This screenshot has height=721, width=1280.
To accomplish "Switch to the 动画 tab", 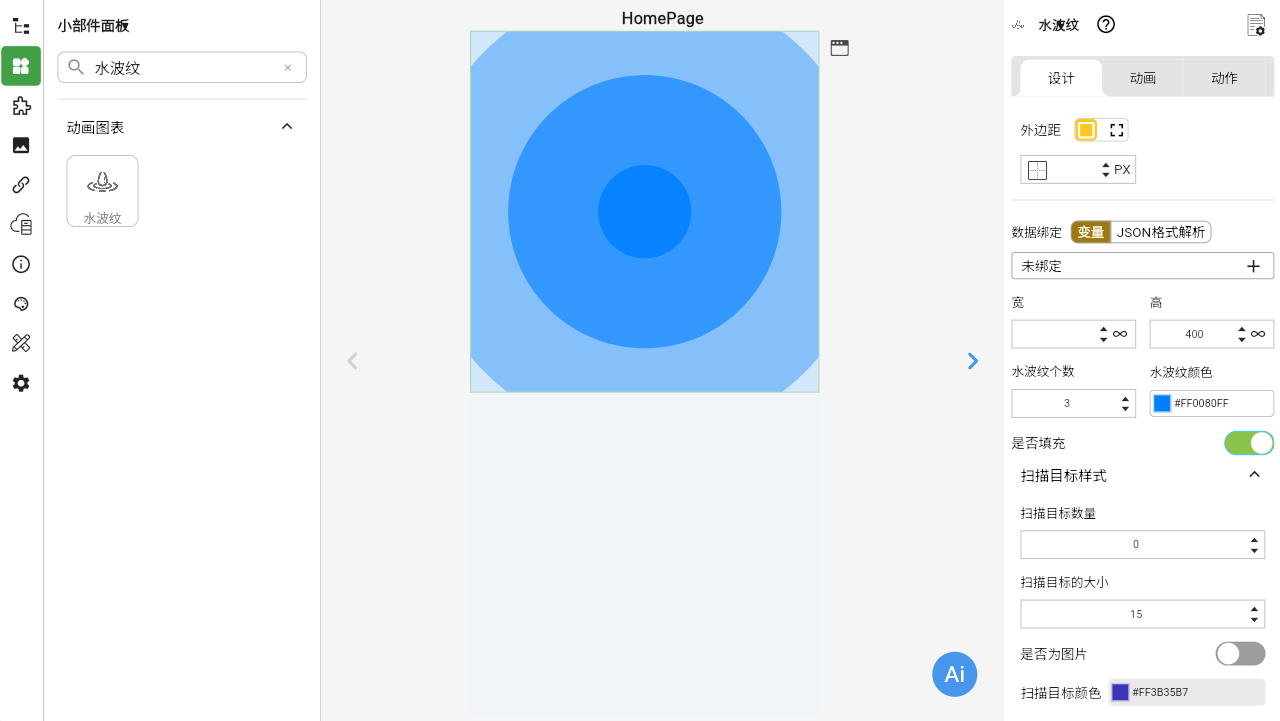I will (1142, 78).
